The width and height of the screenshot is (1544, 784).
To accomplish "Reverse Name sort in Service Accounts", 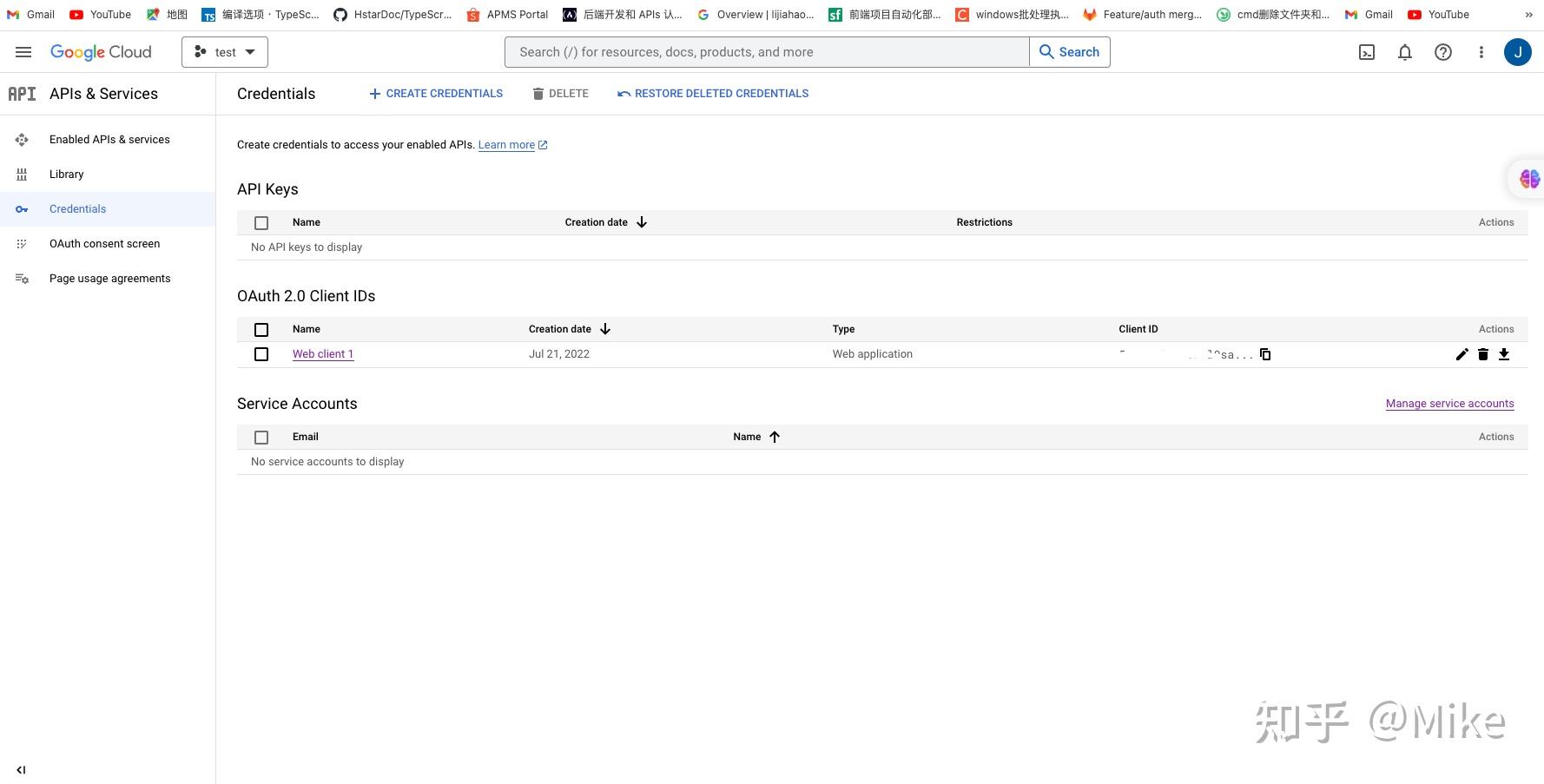I will [x=774, y=437].
